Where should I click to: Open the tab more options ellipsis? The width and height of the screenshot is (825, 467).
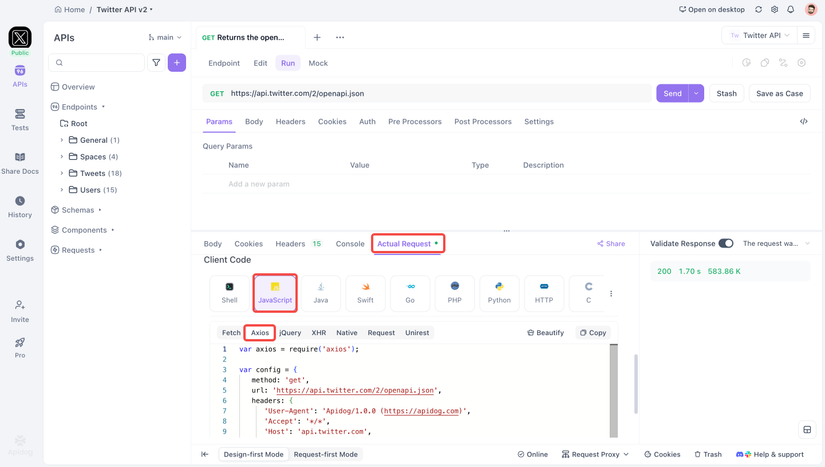340,37
